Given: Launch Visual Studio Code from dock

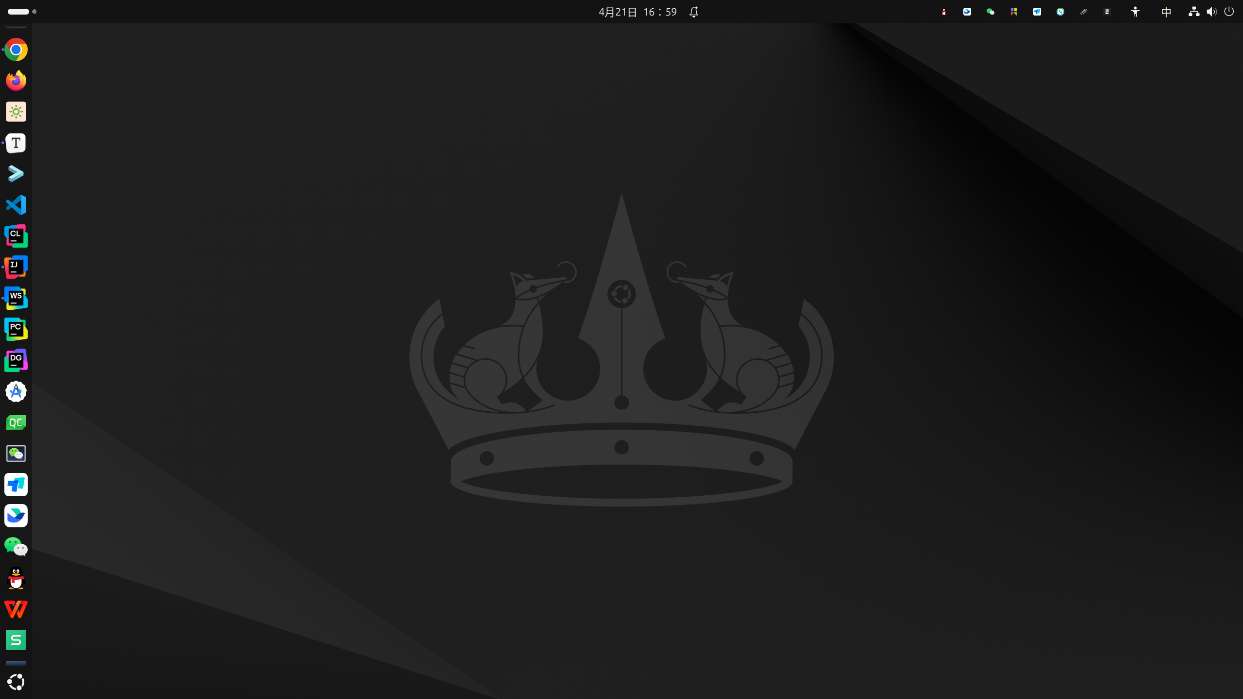Looking at the screenshot, I should pyautogui.click(x=16, y=205).
